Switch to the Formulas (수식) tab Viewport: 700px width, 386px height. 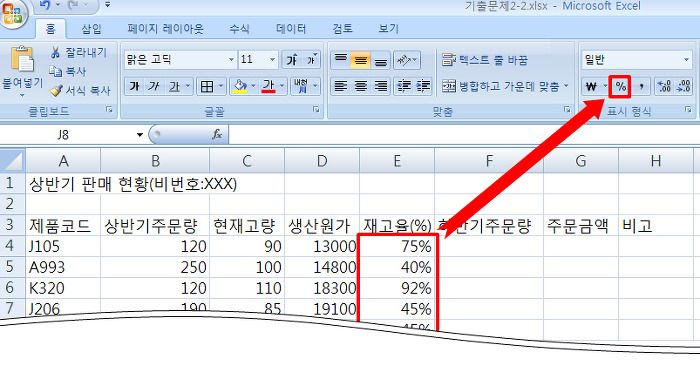(x=239, y=29)
